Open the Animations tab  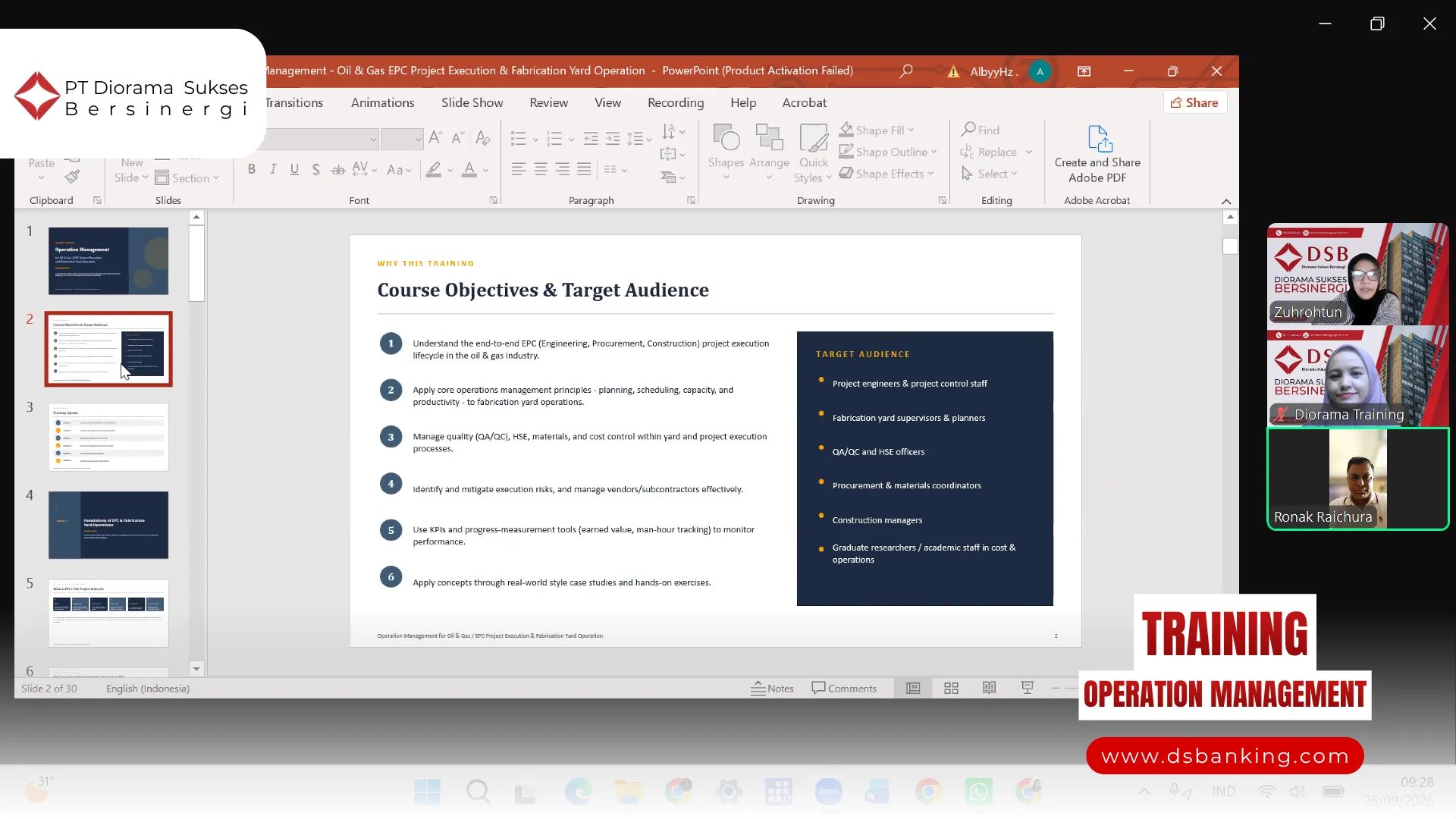click(383, 102)
